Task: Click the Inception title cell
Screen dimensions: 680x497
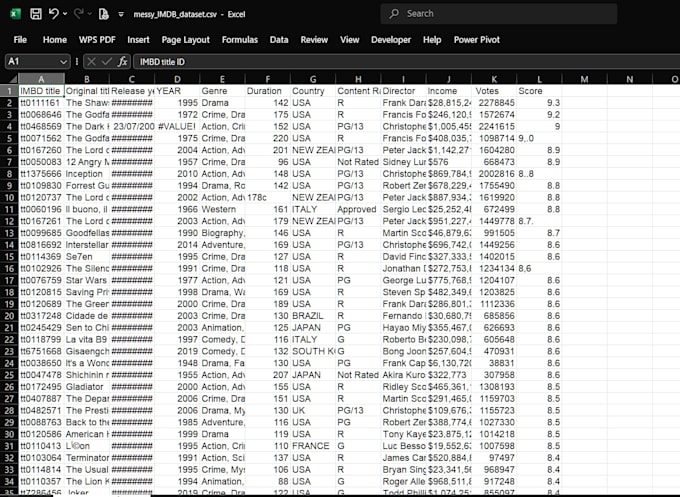Action: coord(87,174)
